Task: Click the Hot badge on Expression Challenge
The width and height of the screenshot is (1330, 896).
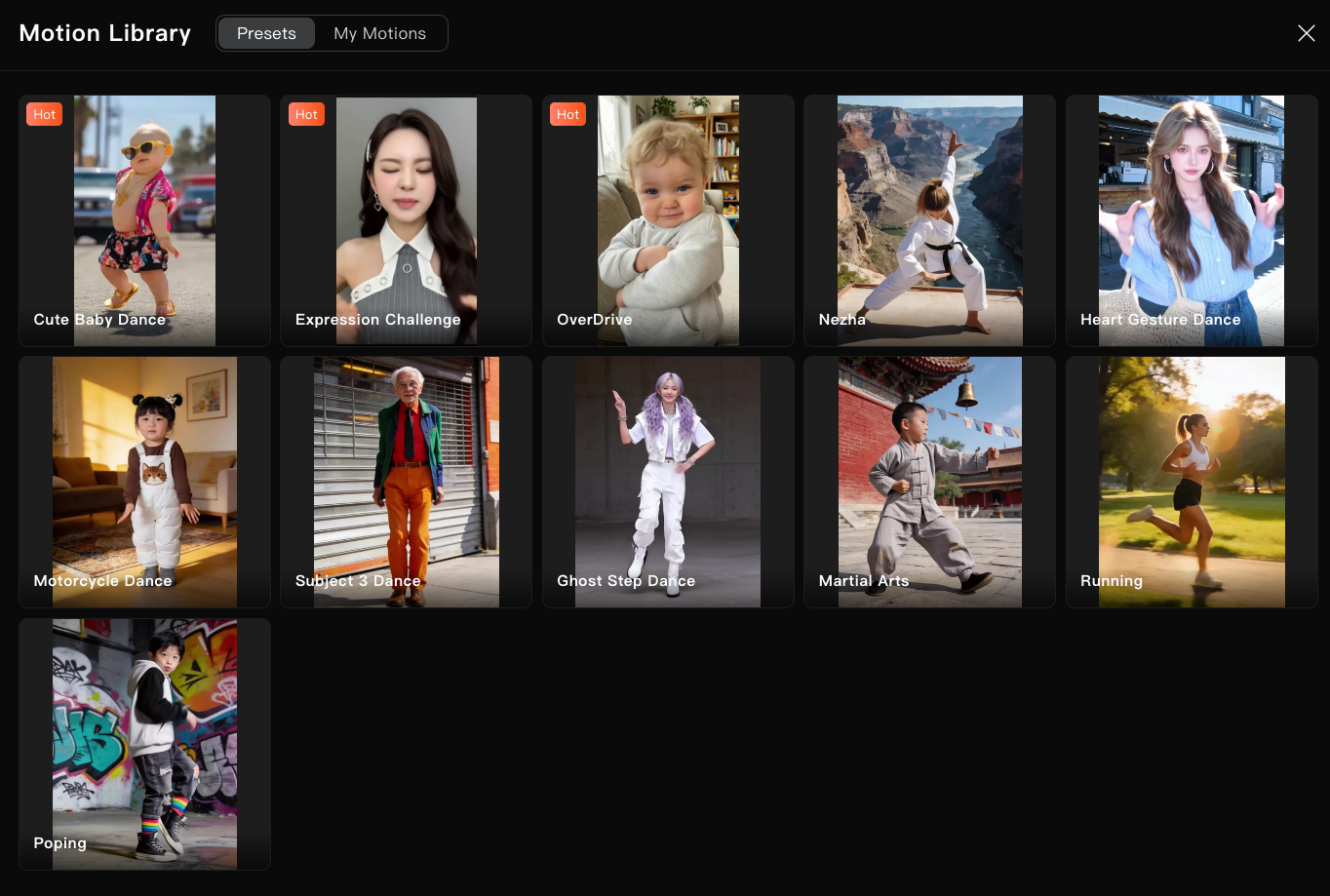Action: click(x=306, y=114)
